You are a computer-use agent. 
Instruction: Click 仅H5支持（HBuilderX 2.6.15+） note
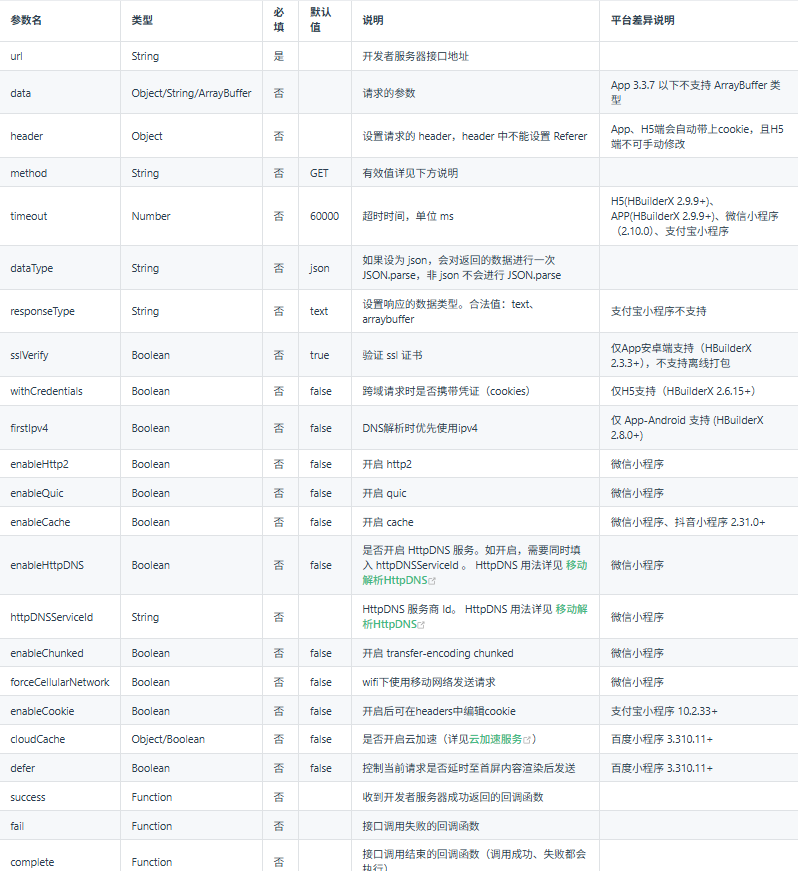click(x=683, y=391)
